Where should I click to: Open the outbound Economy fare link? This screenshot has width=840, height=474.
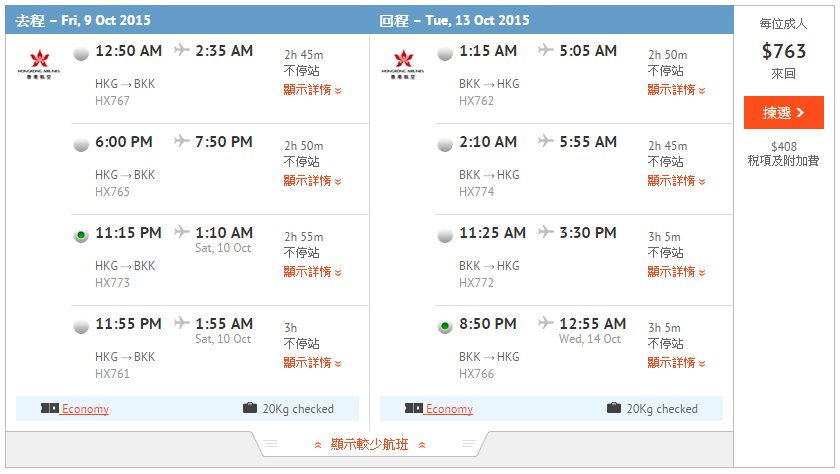[85, 409]
